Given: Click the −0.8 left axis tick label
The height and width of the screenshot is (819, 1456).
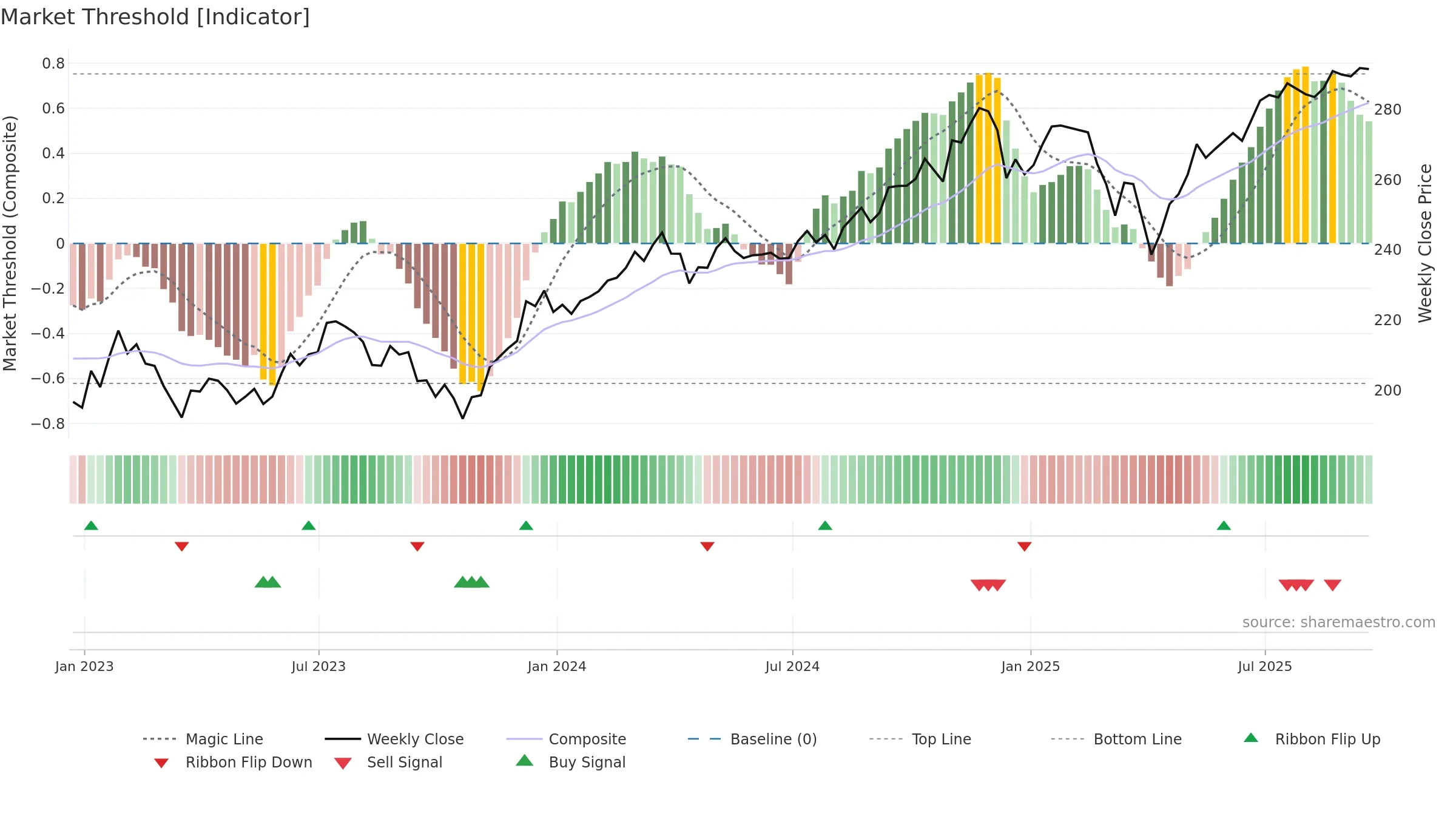Looking at the screenshot, I should point(48,423).
